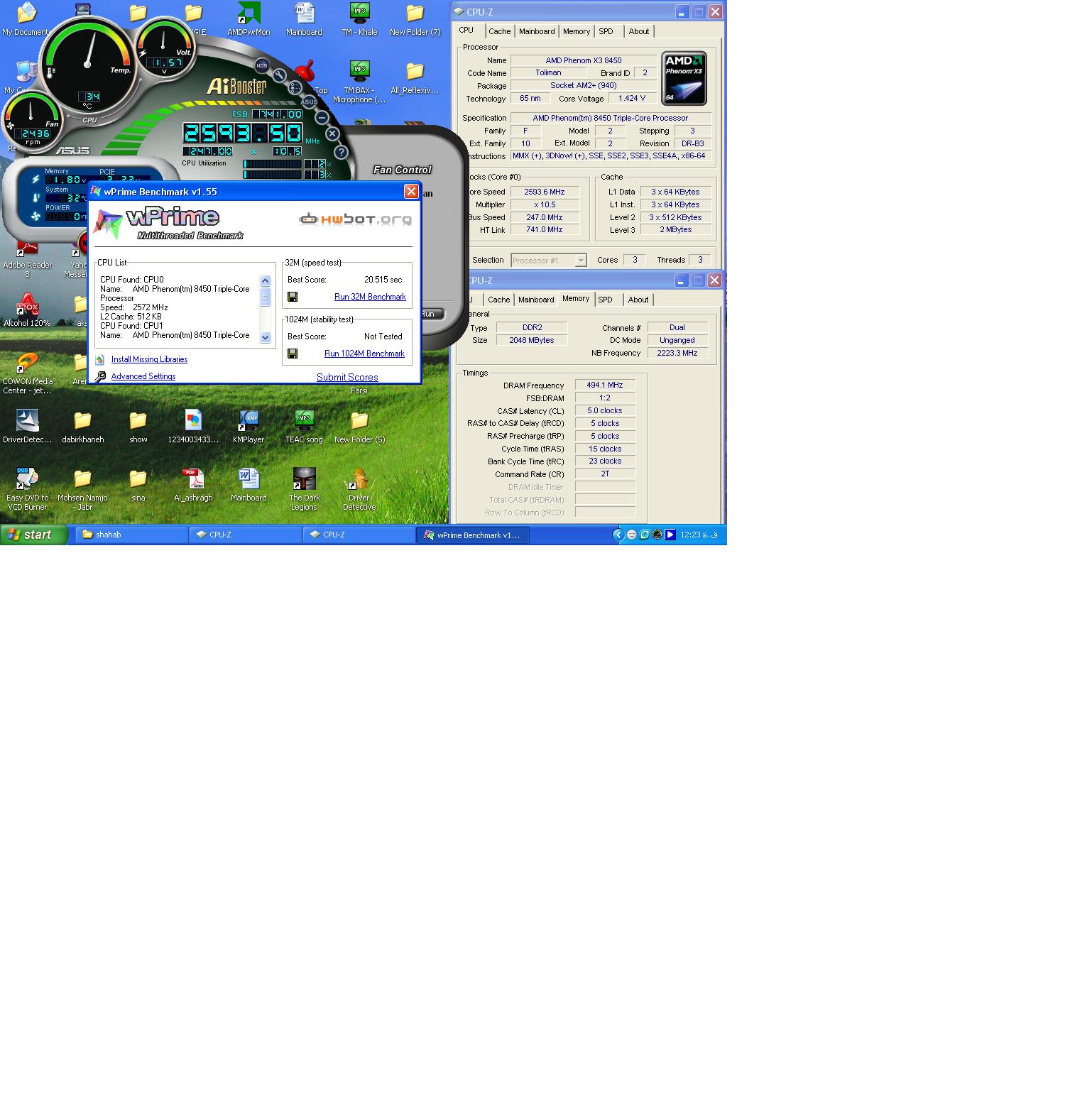The width and height of the screenshot is (1092, 1116).
Task: Click the icon beside Install Missing Libraries
Action: tap(100, 359)
